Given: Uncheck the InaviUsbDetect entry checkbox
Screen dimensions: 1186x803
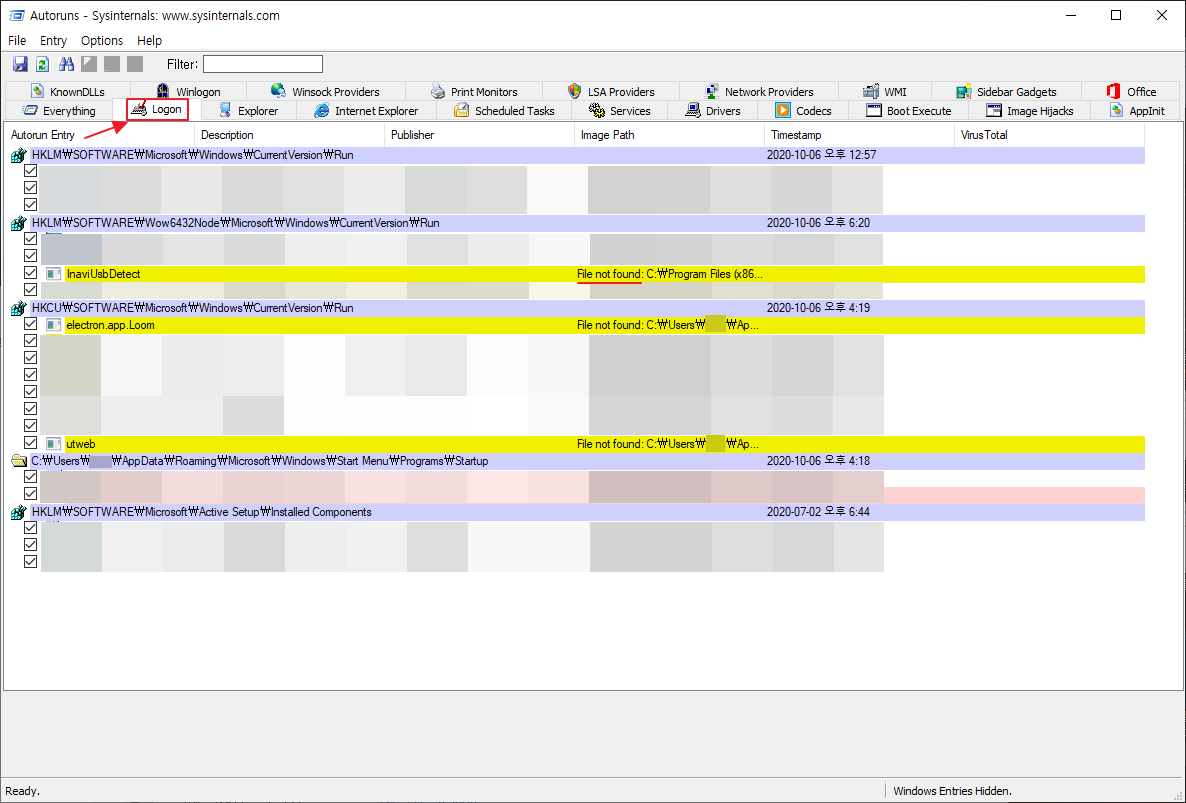Looking at the screenshot, I should tap(30, 273).
